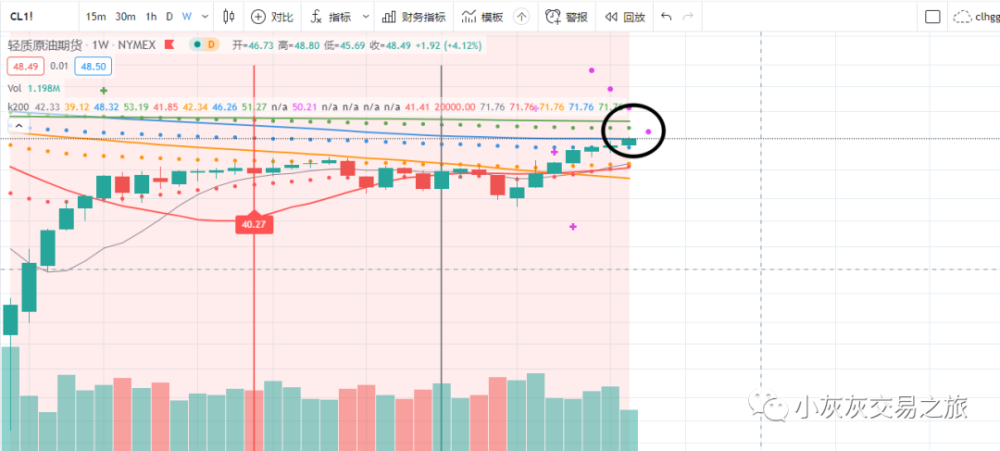
Task: Undo the last chart action
Action: click(666, 17)
